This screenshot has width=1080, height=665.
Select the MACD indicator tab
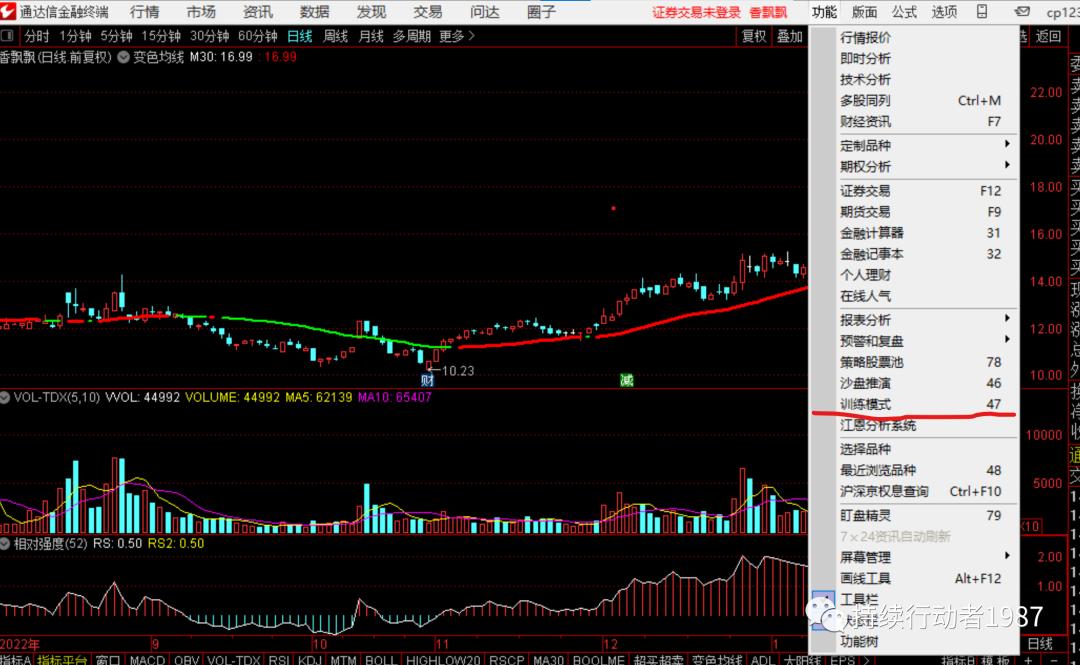(147, 659)
